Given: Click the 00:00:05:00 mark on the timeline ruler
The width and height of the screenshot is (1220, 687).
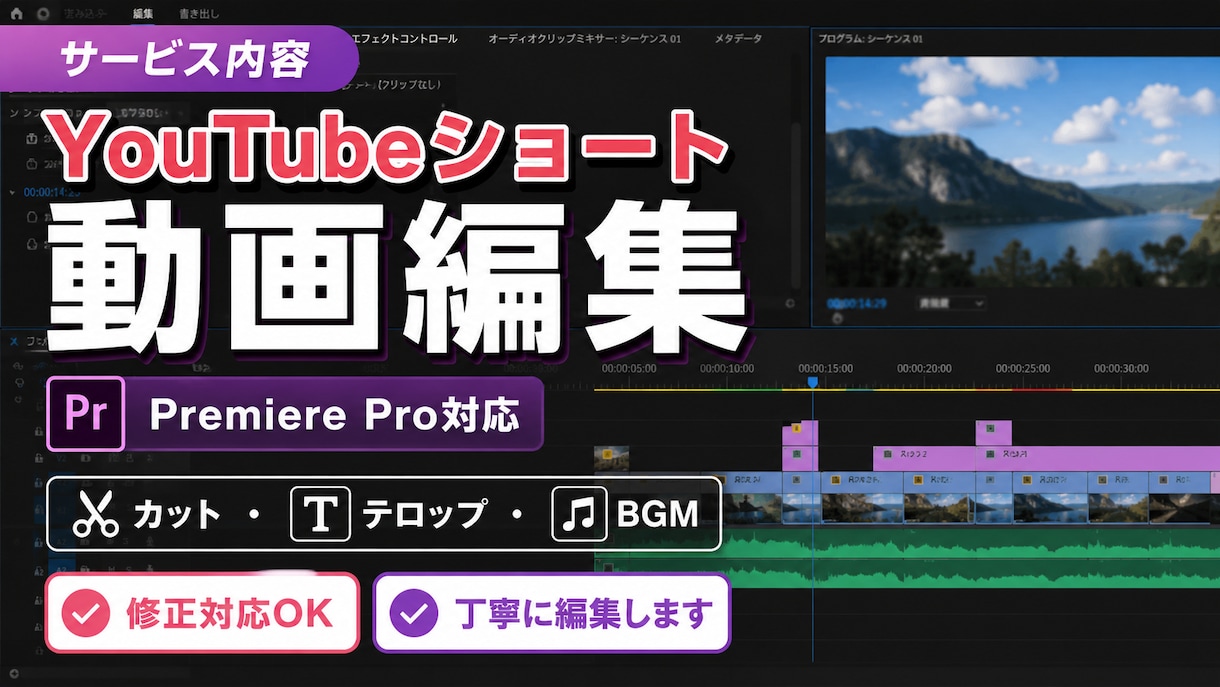Looking at the screenshot, I should click(x=629, y=369).
